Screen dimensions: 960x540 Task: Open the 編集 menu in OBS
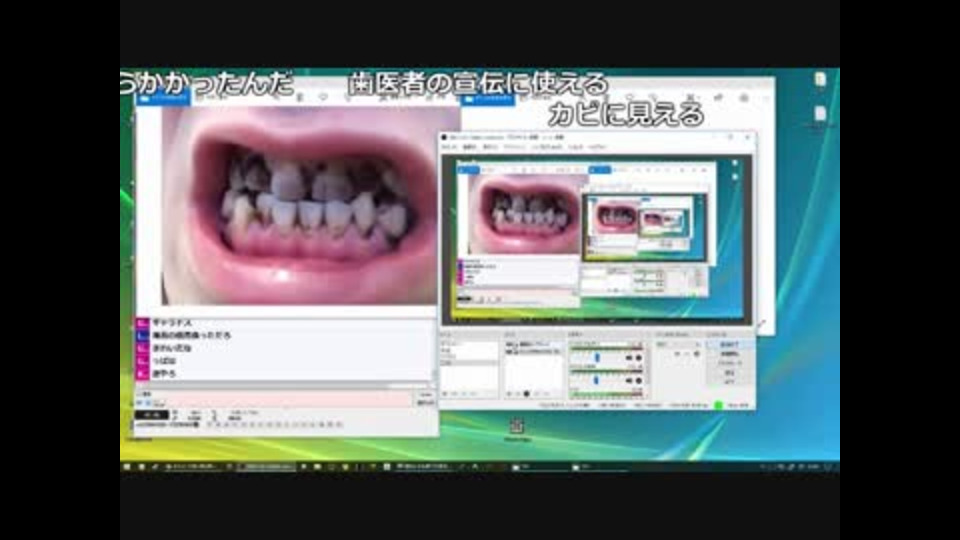(470, 148)
